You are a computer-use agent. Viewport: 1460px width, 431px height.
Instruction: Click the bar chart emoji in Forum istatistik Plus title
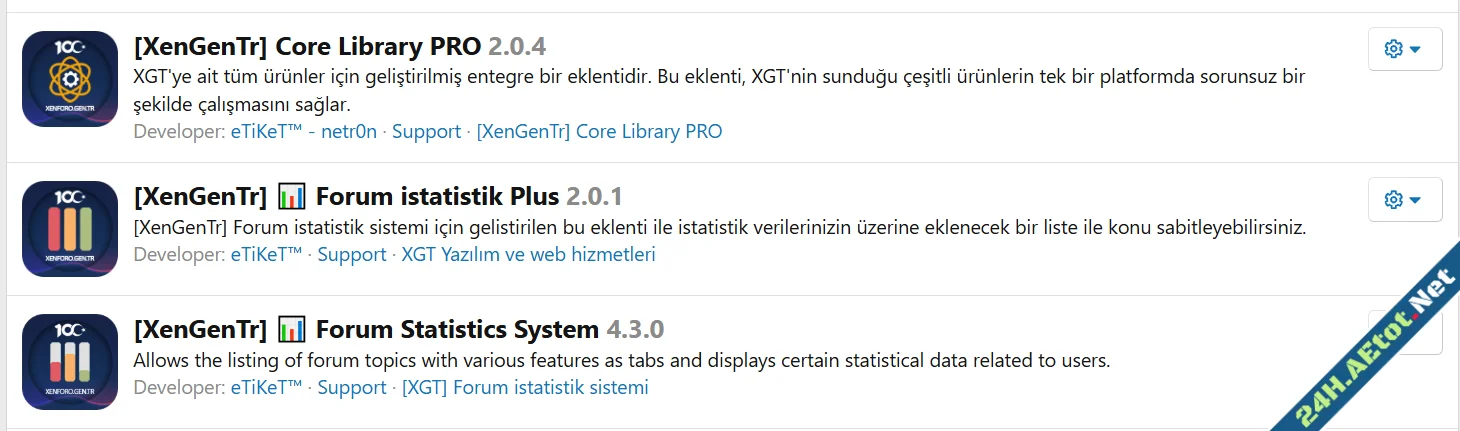pyautogui.click(x=291, y=196)
